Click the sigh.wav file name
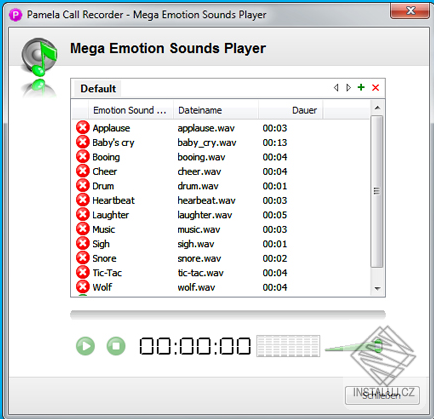The height and width of the screenshot is (419, 434). click(196, 244)
